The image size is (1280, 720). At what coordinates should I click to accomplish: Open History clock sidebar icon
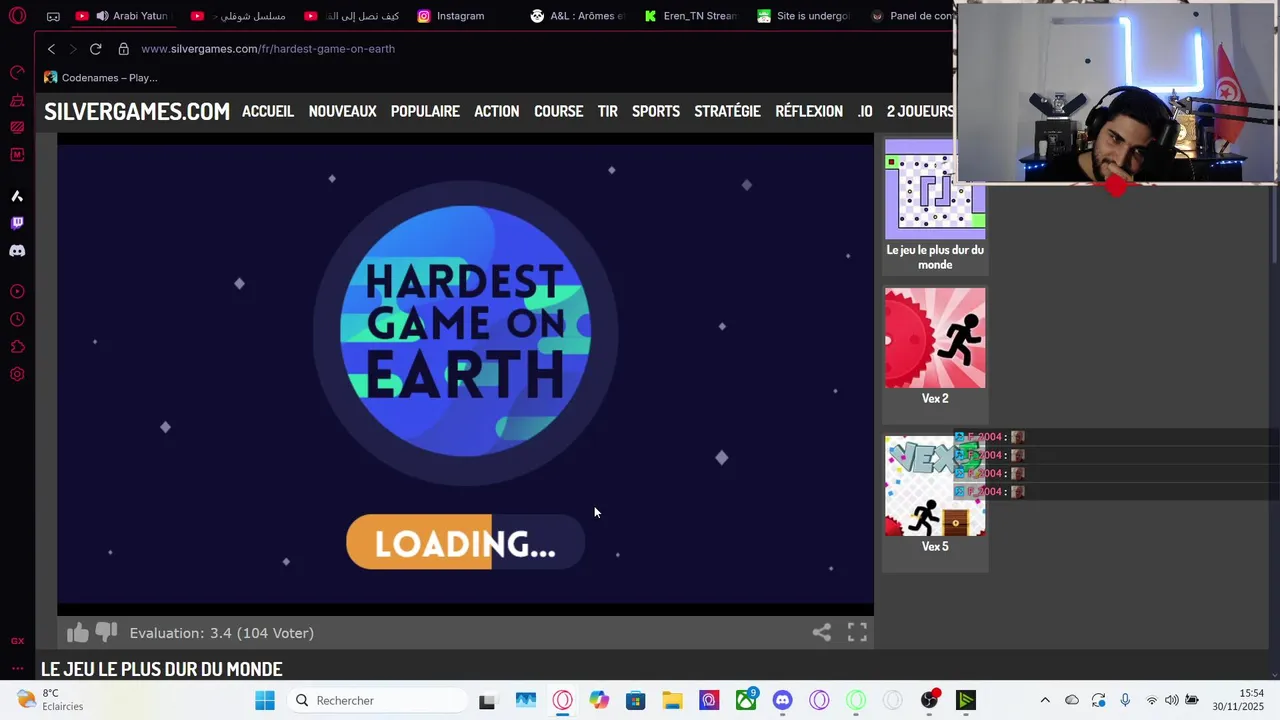point(17,320)
